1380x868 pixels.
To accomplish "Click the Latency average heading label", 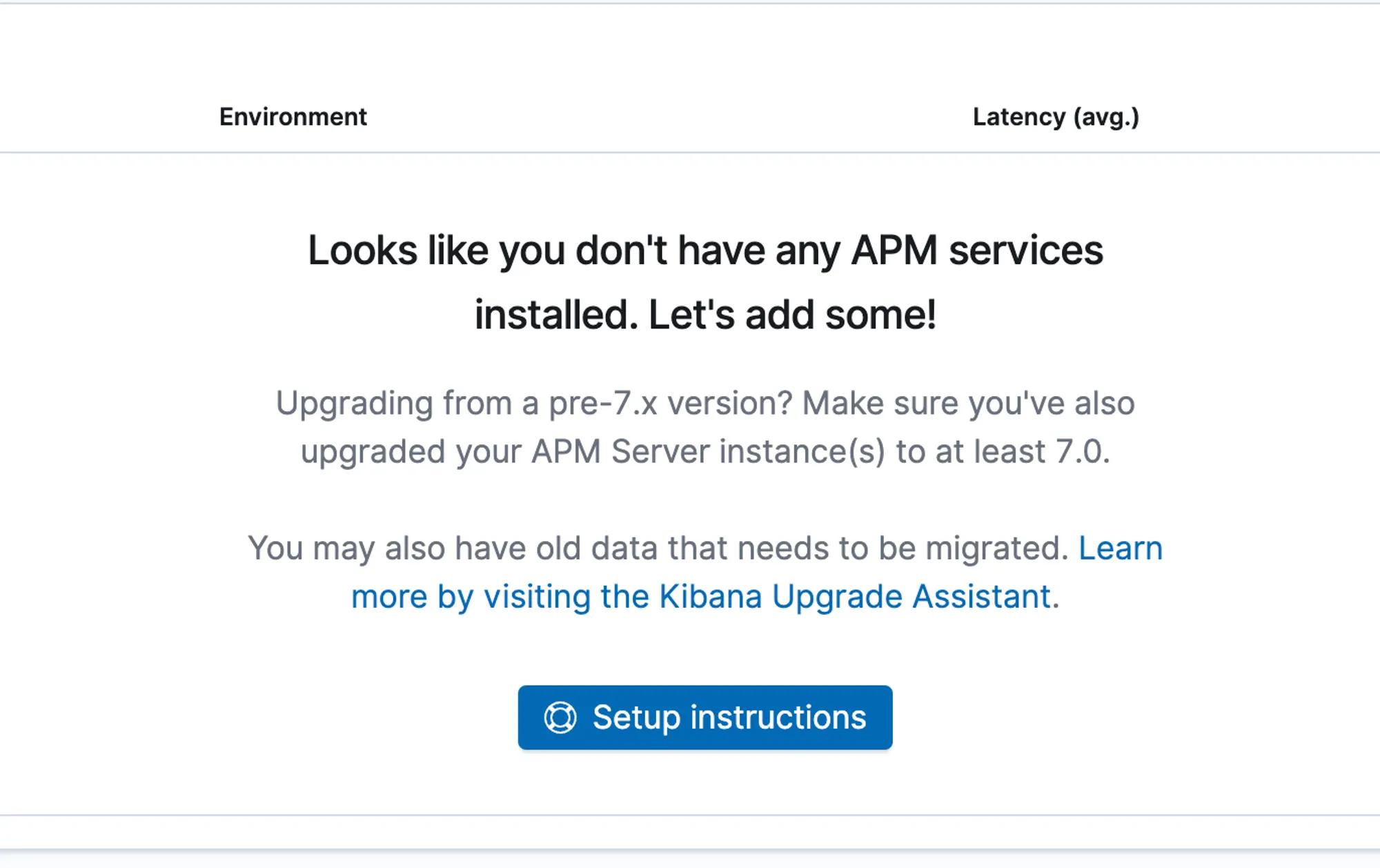I will pyautogui.click(x=1055, y=117).
